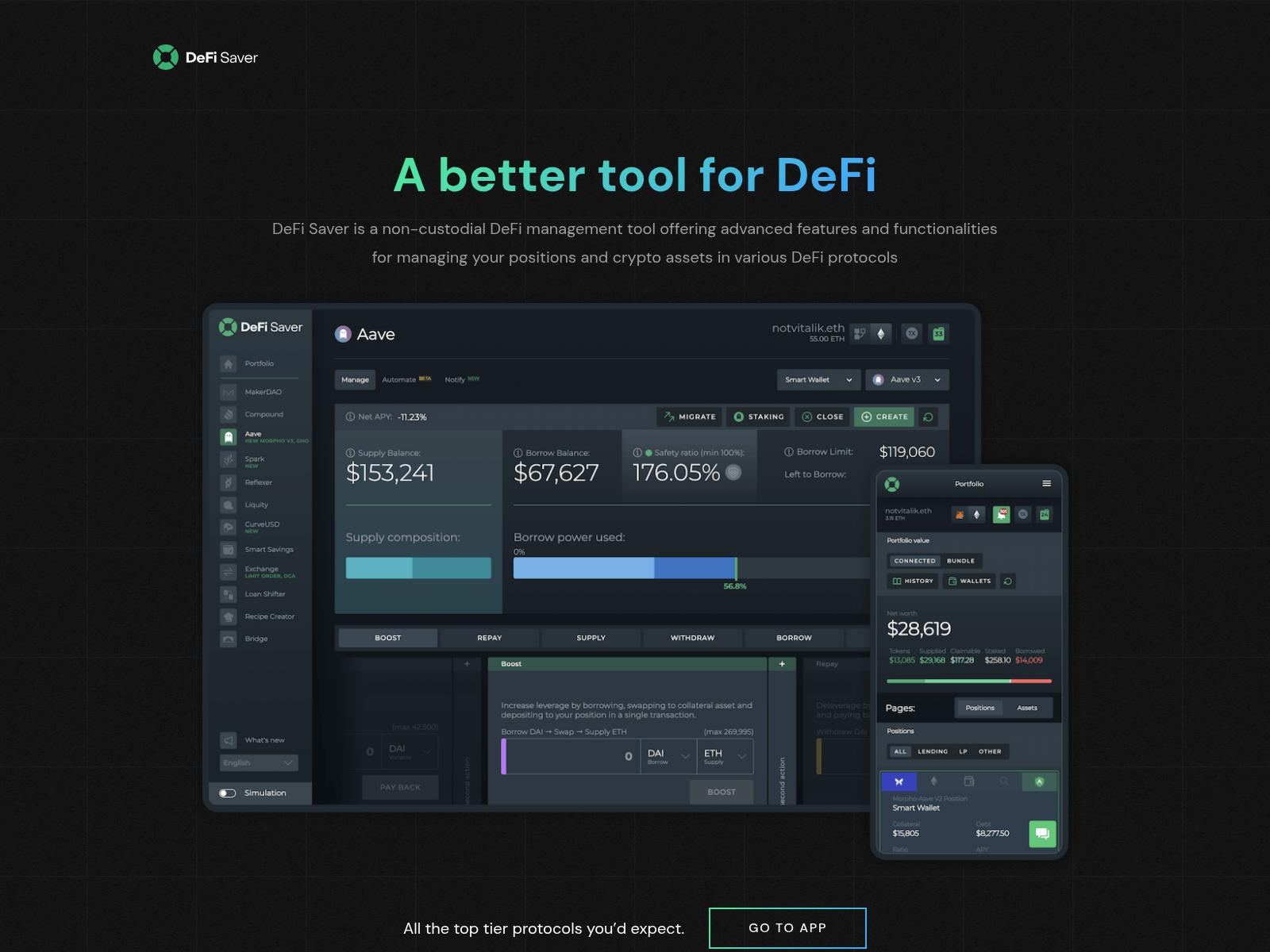Open the Recipe Creator chef hat icon
This screenshot has height=952, width=1270.
pyautogui.click(x=229, y=616)
